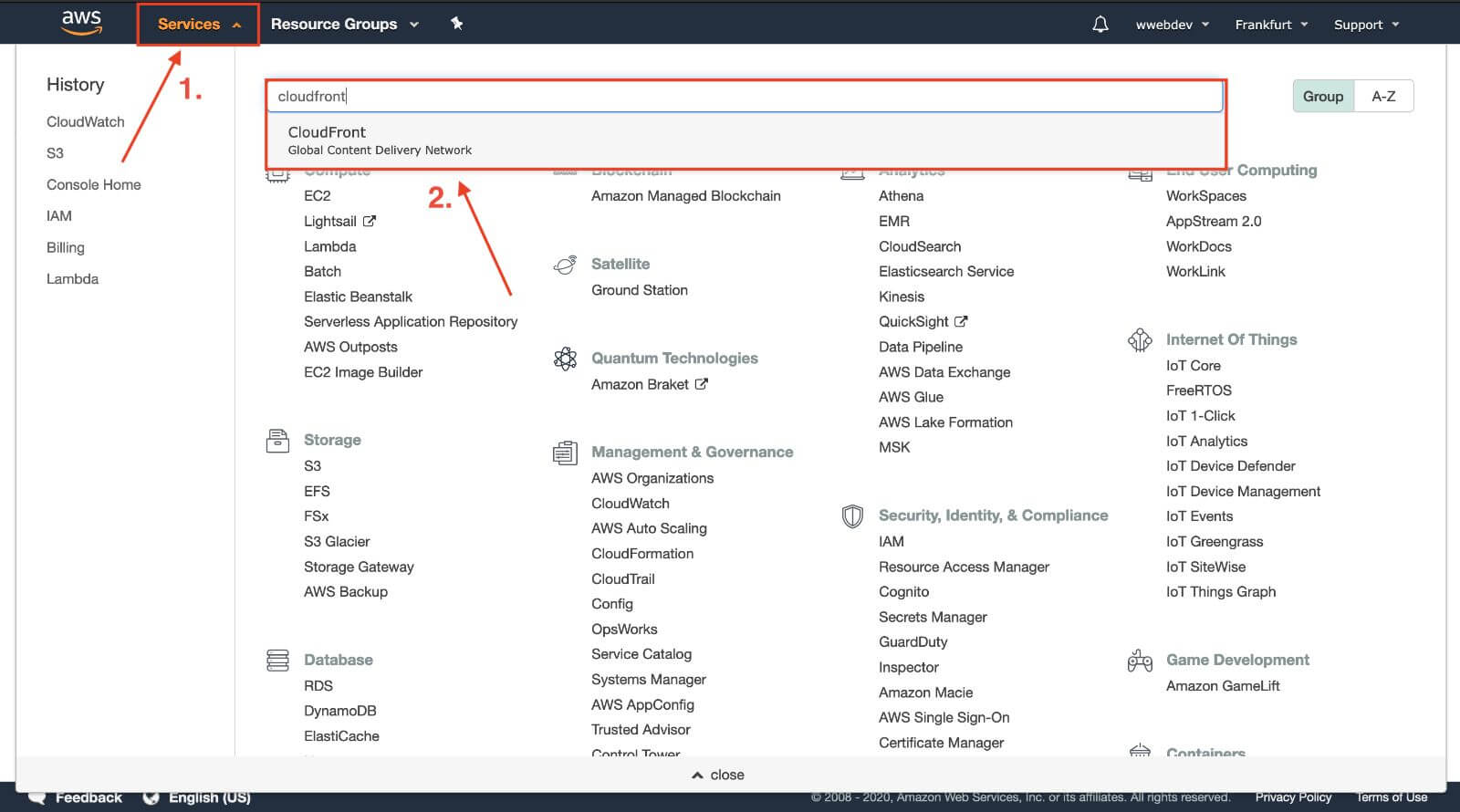Click the pin shortcuts icon

[457, 24]
